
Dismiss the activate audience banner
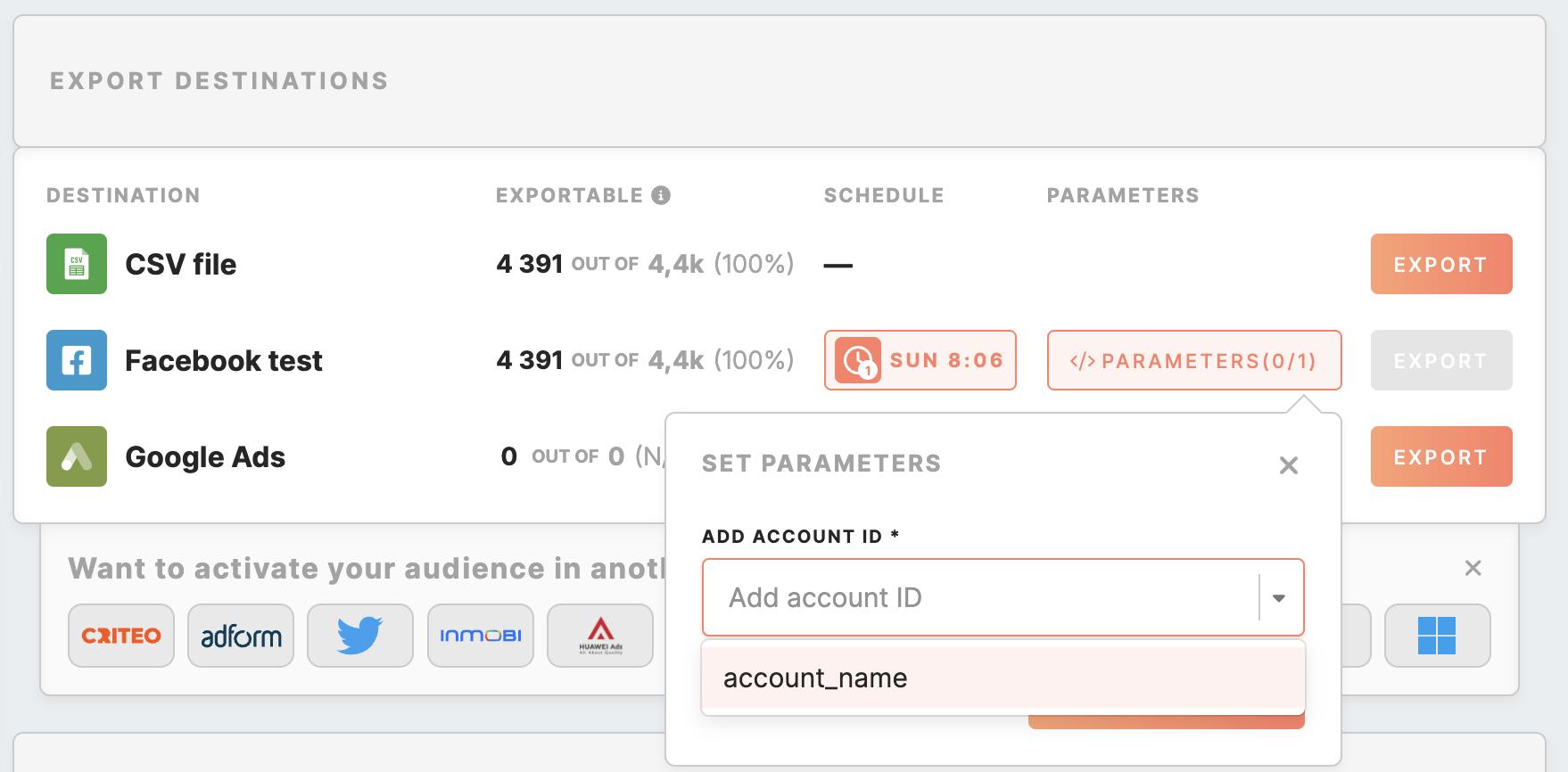point(1473,568)
